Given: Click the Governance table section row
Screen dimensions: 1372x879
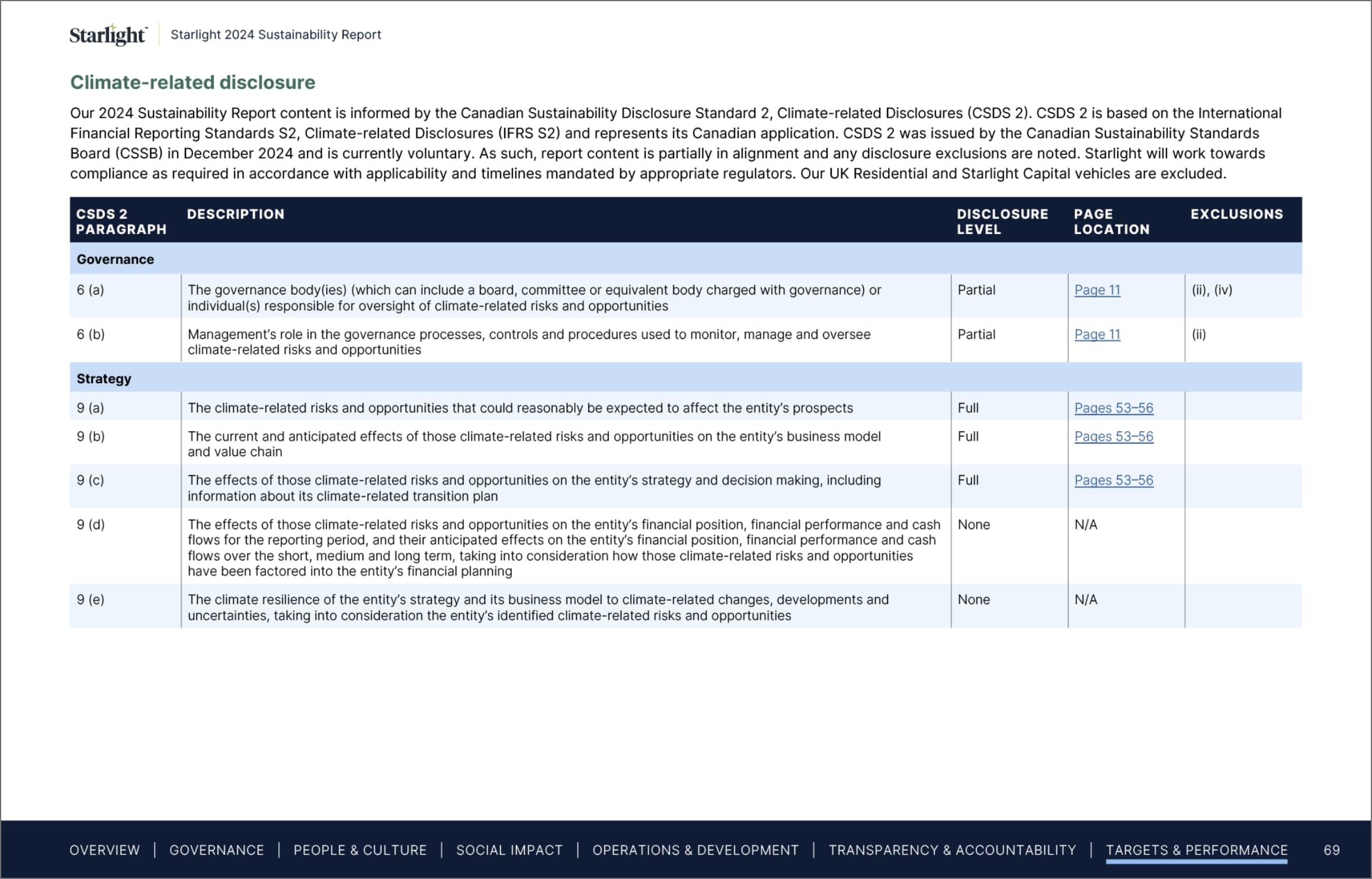Looking at the screenshot, I should pos(115,259).
